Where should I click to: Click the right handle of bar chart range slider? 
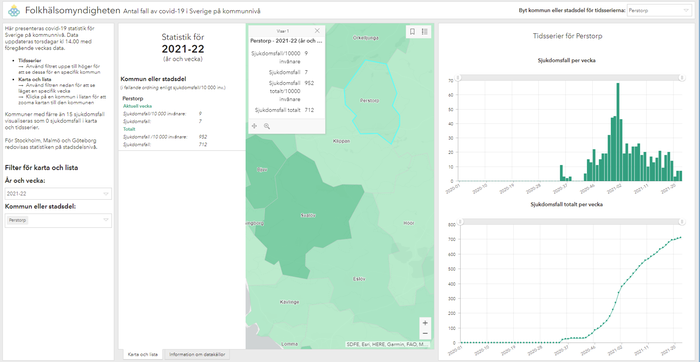(682, 78)
